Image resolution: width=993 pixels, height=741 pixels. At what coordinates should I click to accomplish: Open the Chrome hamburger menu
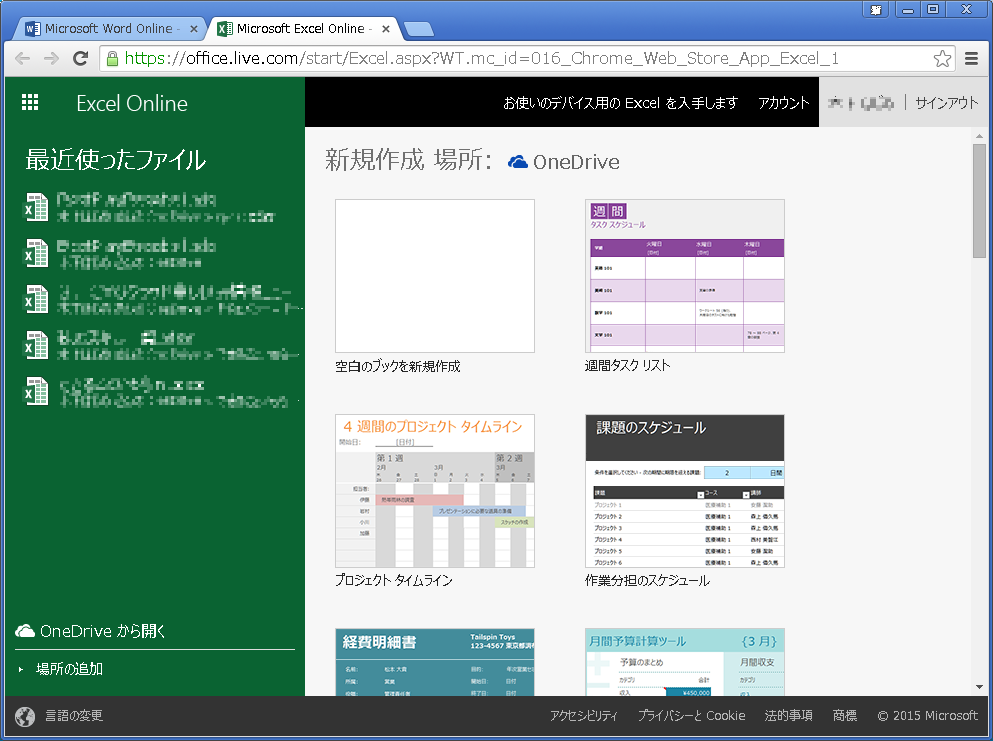click(x=971, y=59)
